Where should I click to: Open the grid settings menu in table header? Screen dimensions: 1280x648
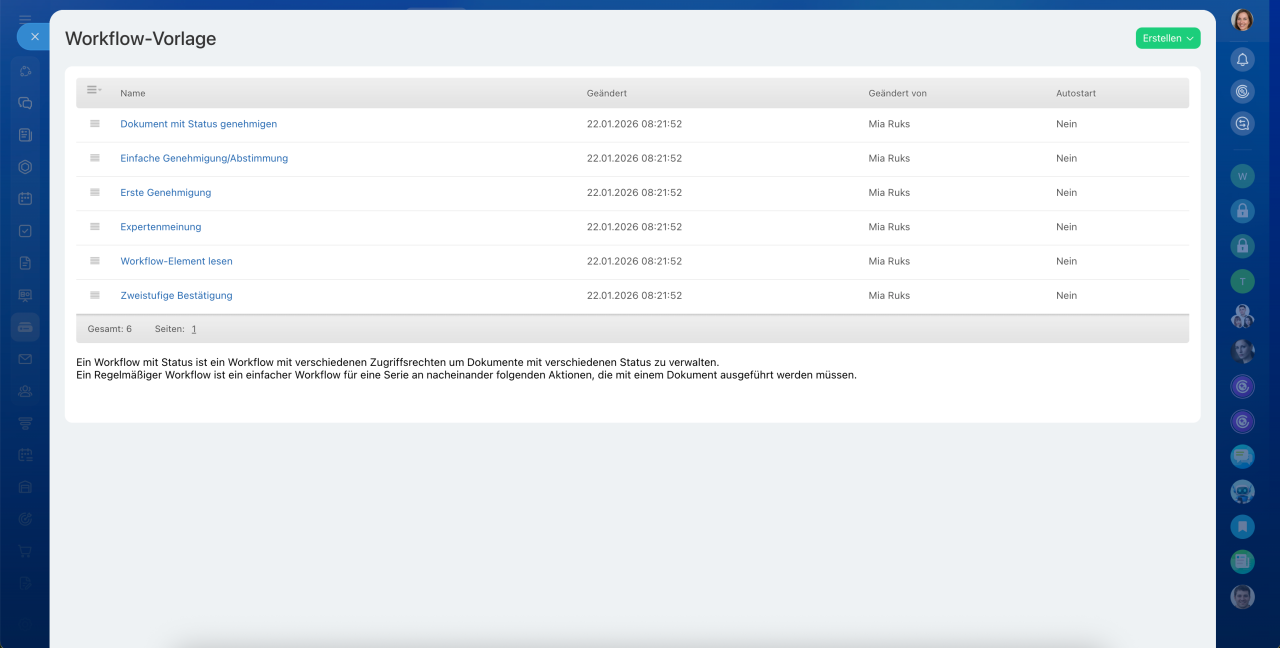coord(94,90)
